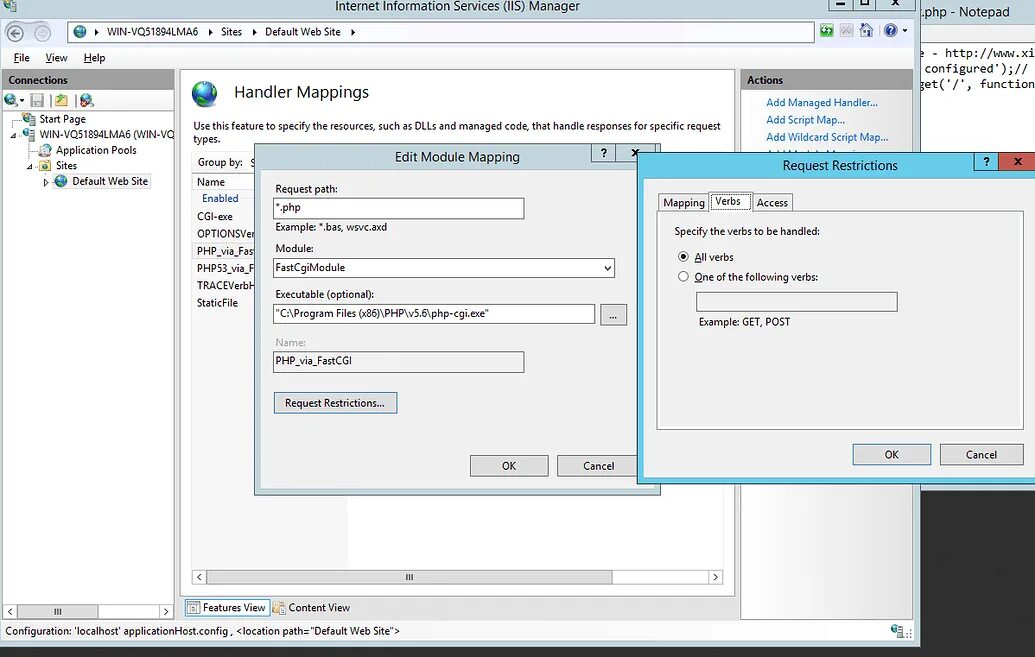
Task: Switch to the Verbs tab
Action: pos(729,201)
